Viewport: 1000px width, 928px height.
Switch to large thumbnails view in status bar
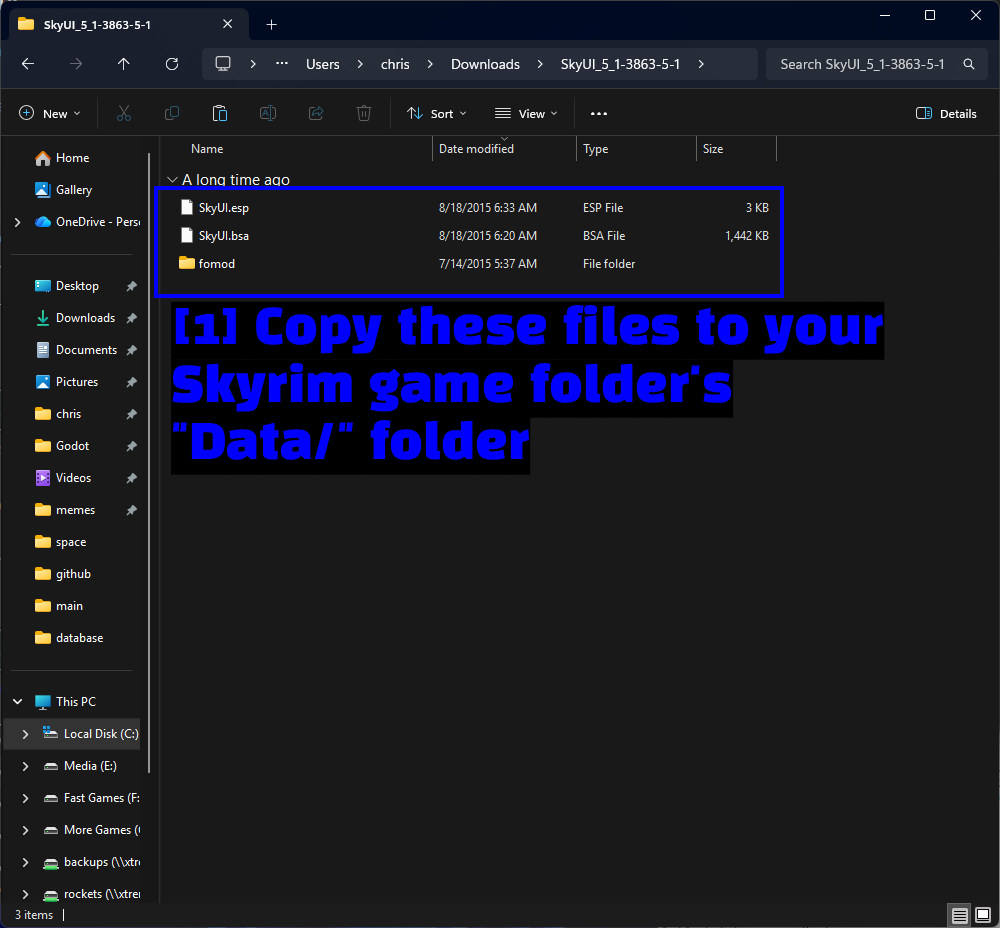coord(983,916)
